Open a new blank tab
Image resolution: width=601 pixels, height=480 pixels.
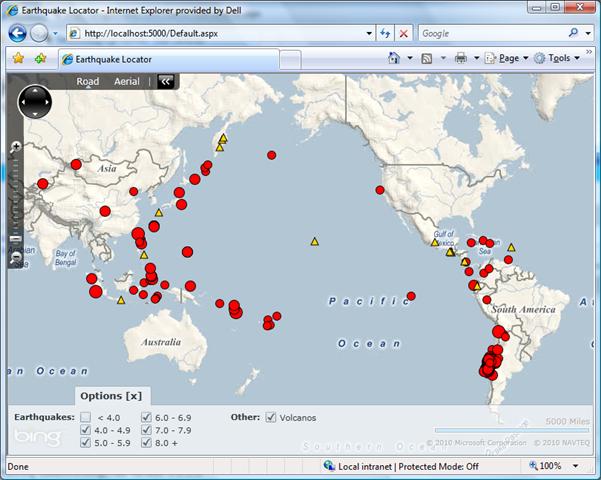tap(290, 60)
